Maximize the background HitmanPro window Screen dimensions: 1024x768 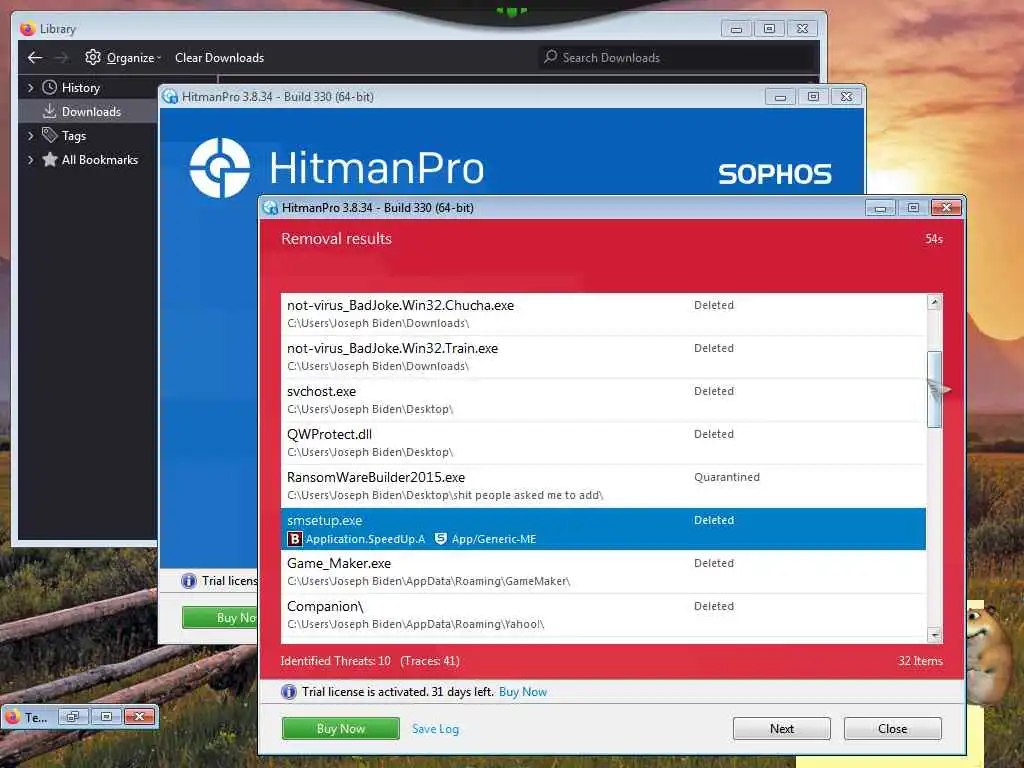coord(813,97)
